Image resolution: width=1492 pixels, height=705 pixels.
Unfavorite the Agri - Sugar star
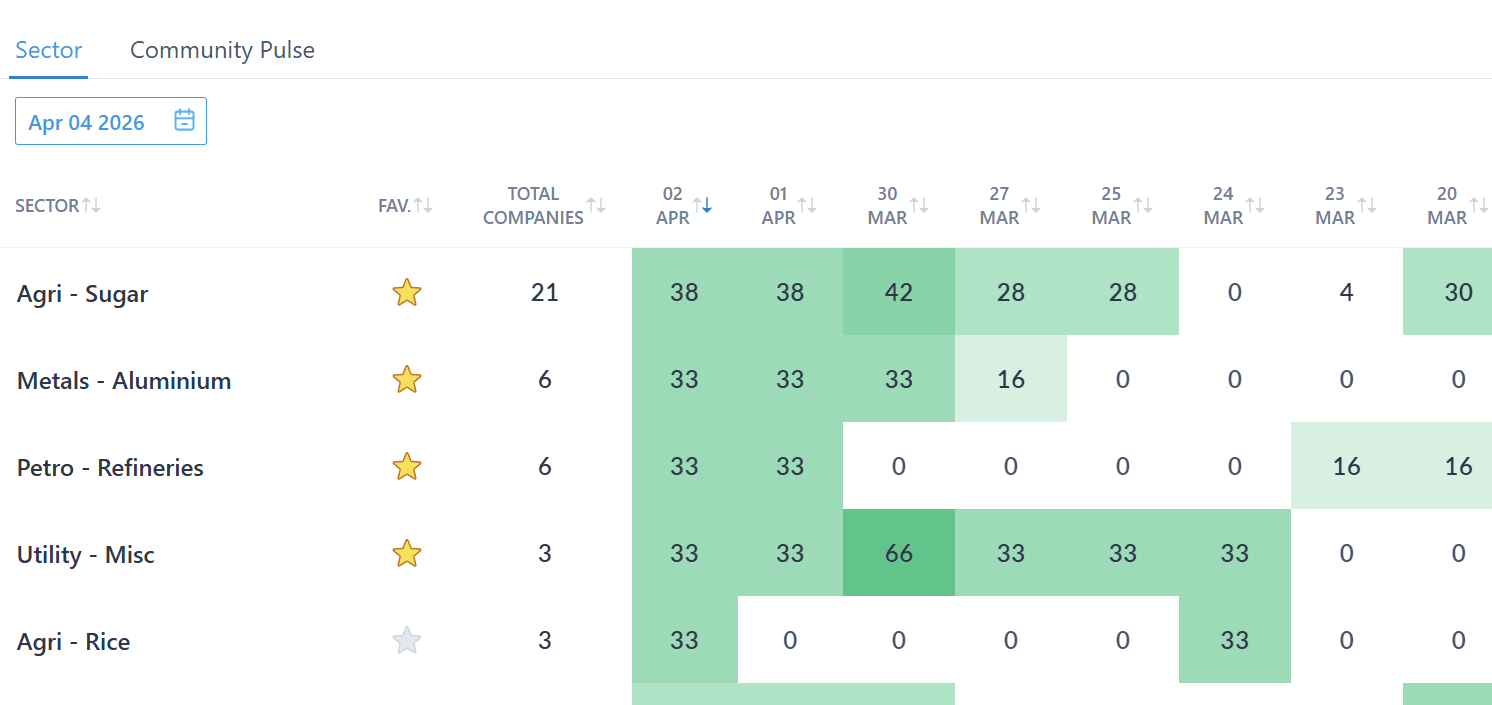click(406, 293)
